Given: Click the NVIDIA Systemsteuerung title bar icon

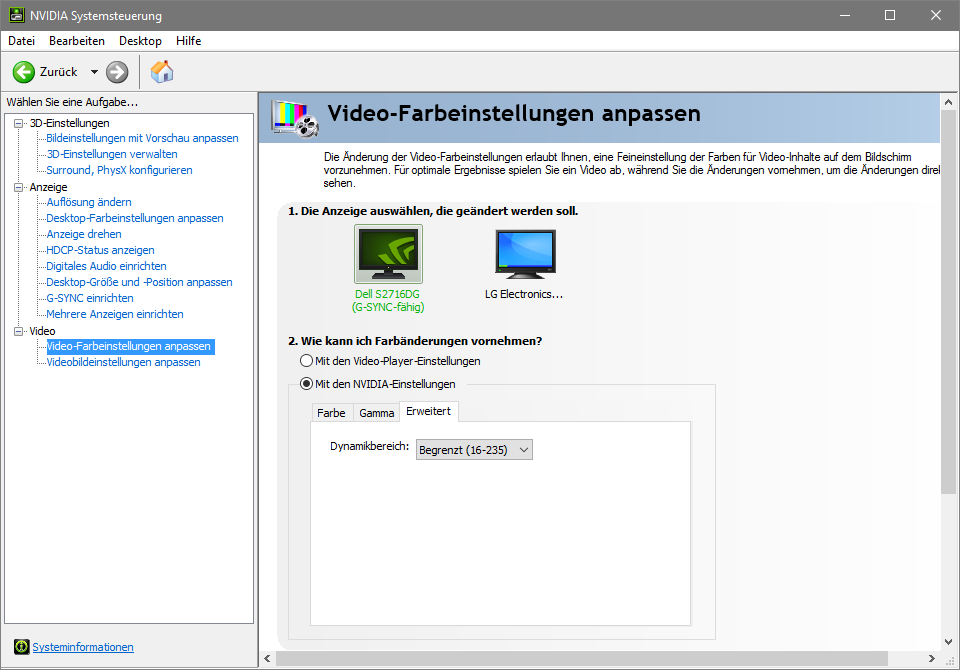Looking at the screenshot, I should pyautogui.click(x=17, y=15).
